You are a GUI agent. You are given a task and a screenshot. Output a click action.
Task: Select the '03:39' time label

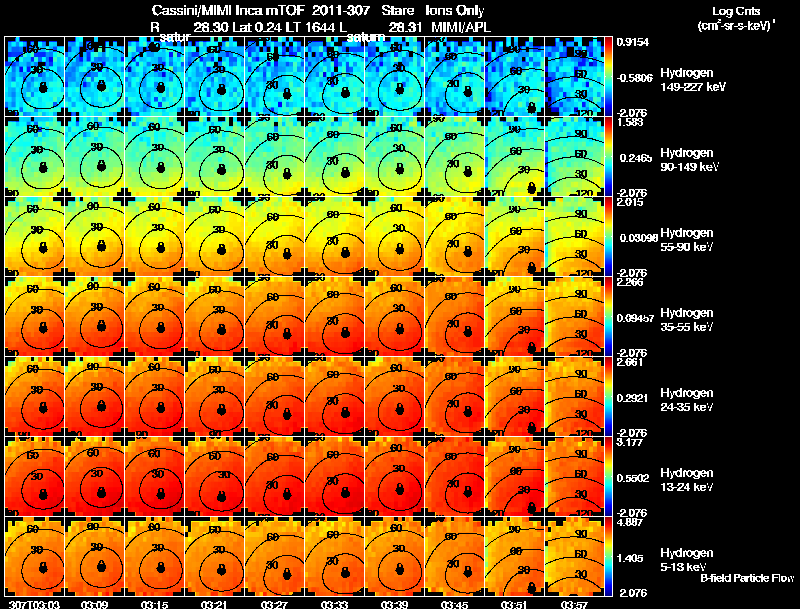[394, 604]
